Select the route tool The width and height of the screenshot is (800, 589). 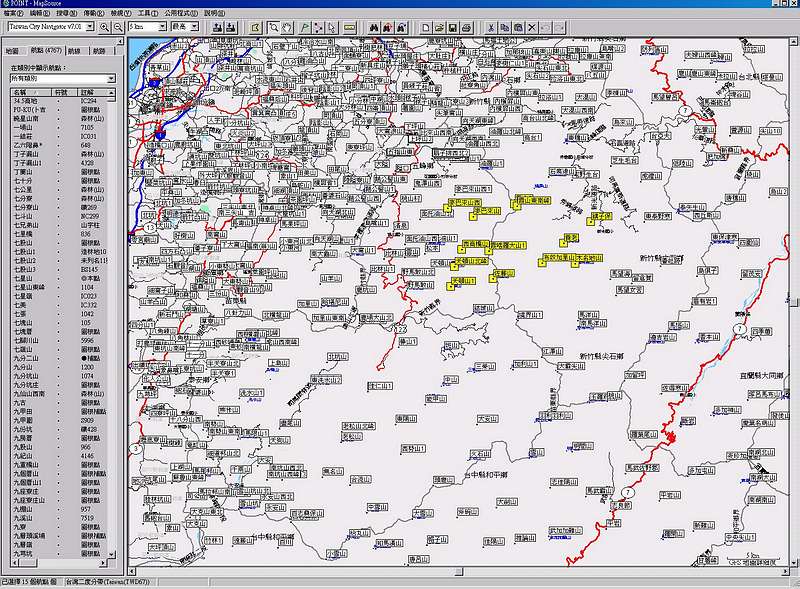(318, 28)
